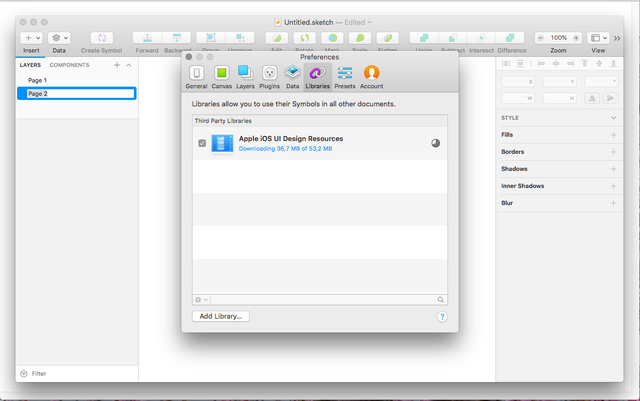This screenshot has width=640, height=401.
Task: Add a new Inner Shadow
Action: click(x=613, y=186)
